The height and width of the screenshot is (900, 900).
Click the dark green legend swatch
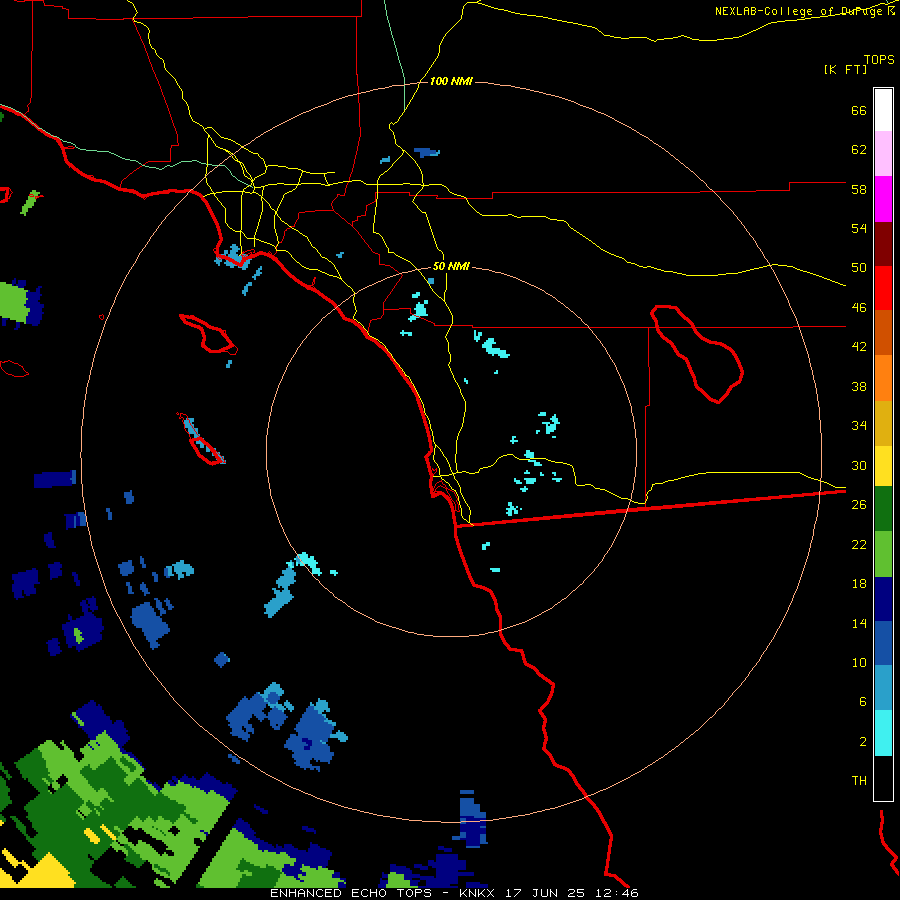pos(883,509)
